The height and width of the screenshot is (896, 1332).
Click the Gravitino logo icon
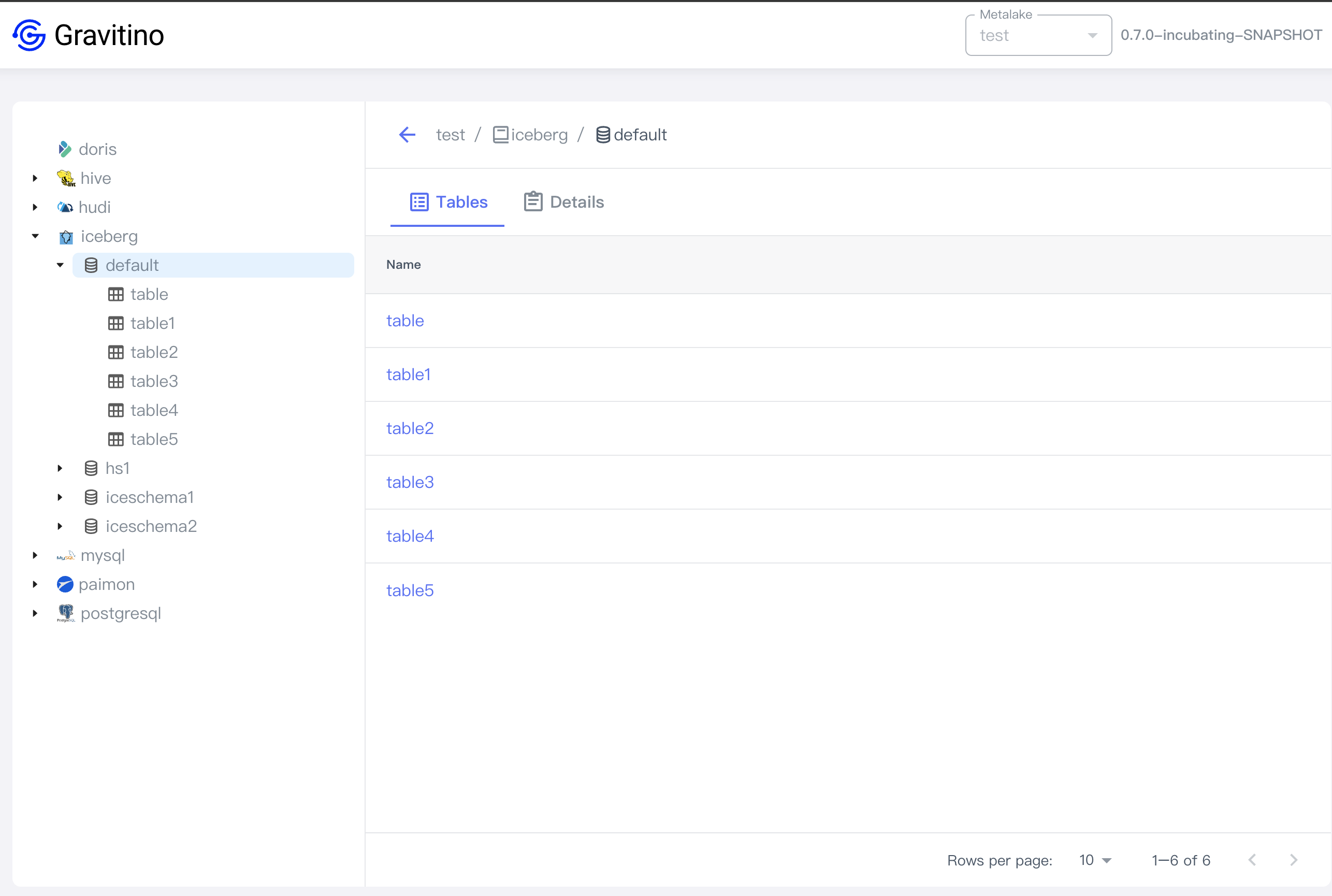click(x=27, y=36)
